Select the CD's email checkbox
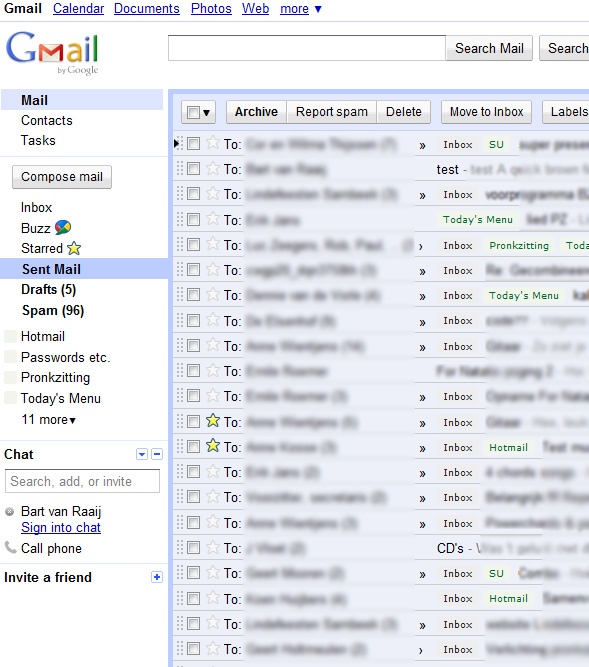This screenshot has width=589, height=667. point(193,547)
